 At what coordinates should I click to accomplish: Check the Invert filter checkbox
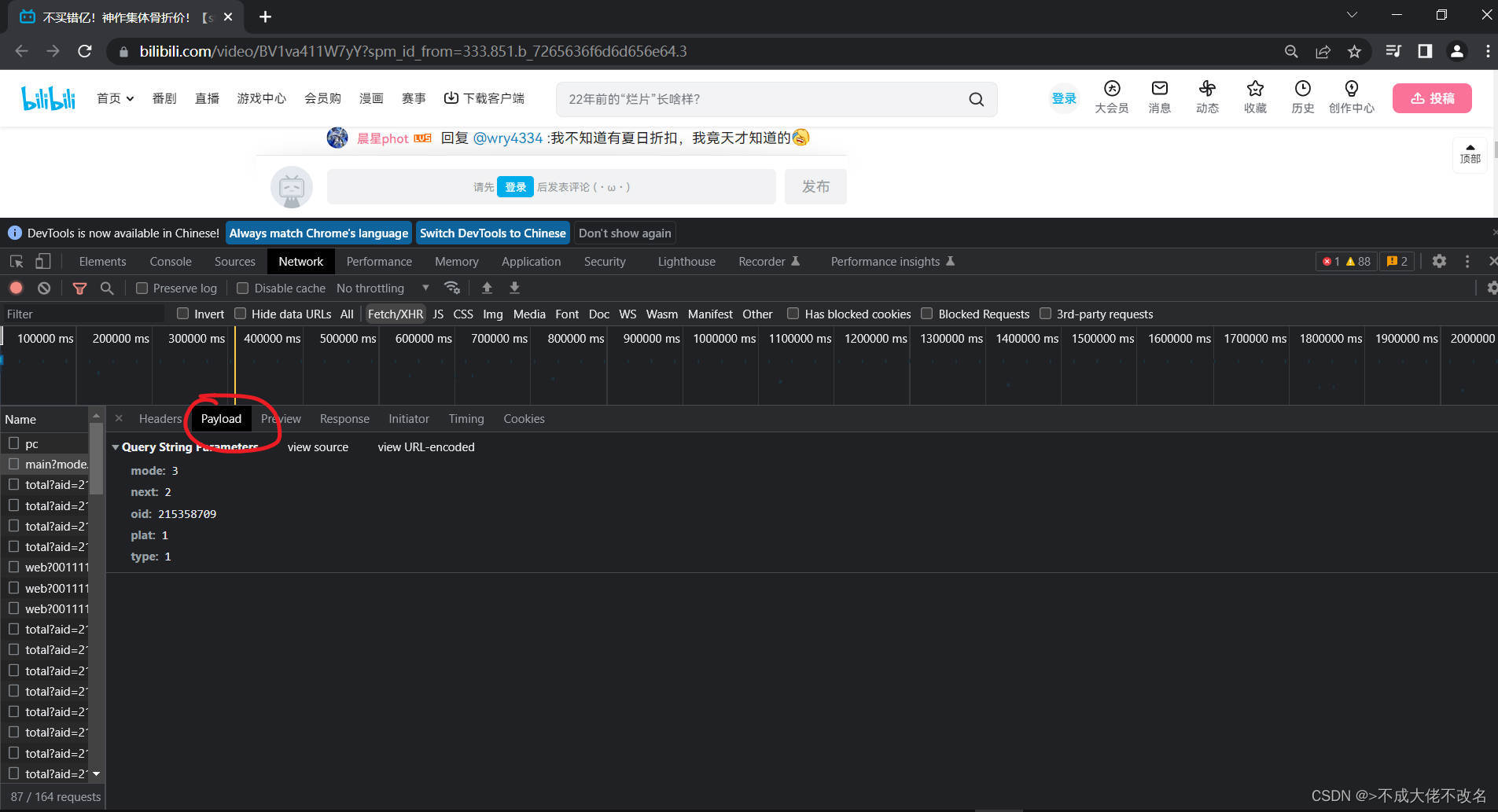point(183,313)
